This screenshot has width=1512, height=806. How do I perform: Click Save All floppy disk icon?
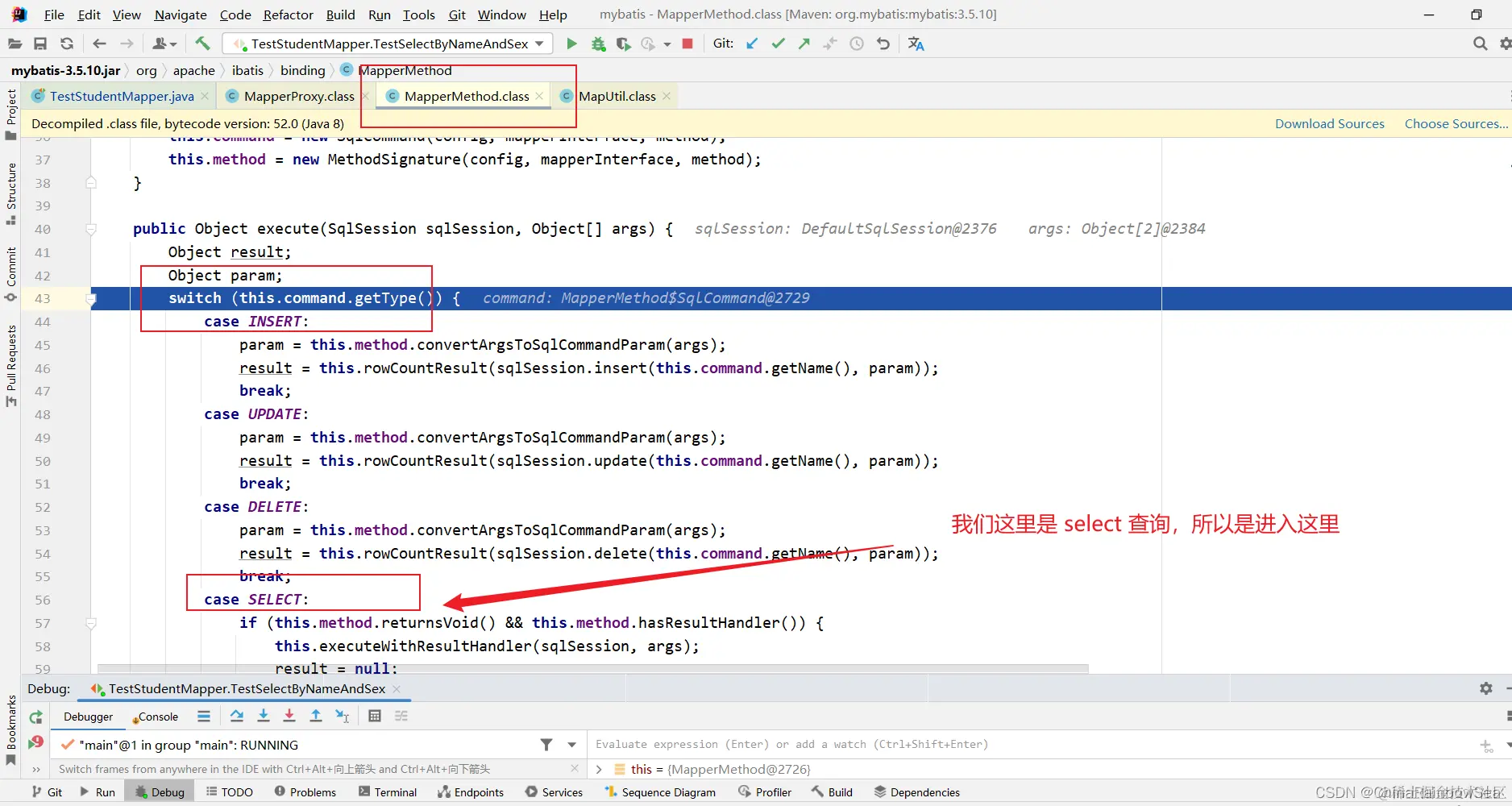[40, 44]
